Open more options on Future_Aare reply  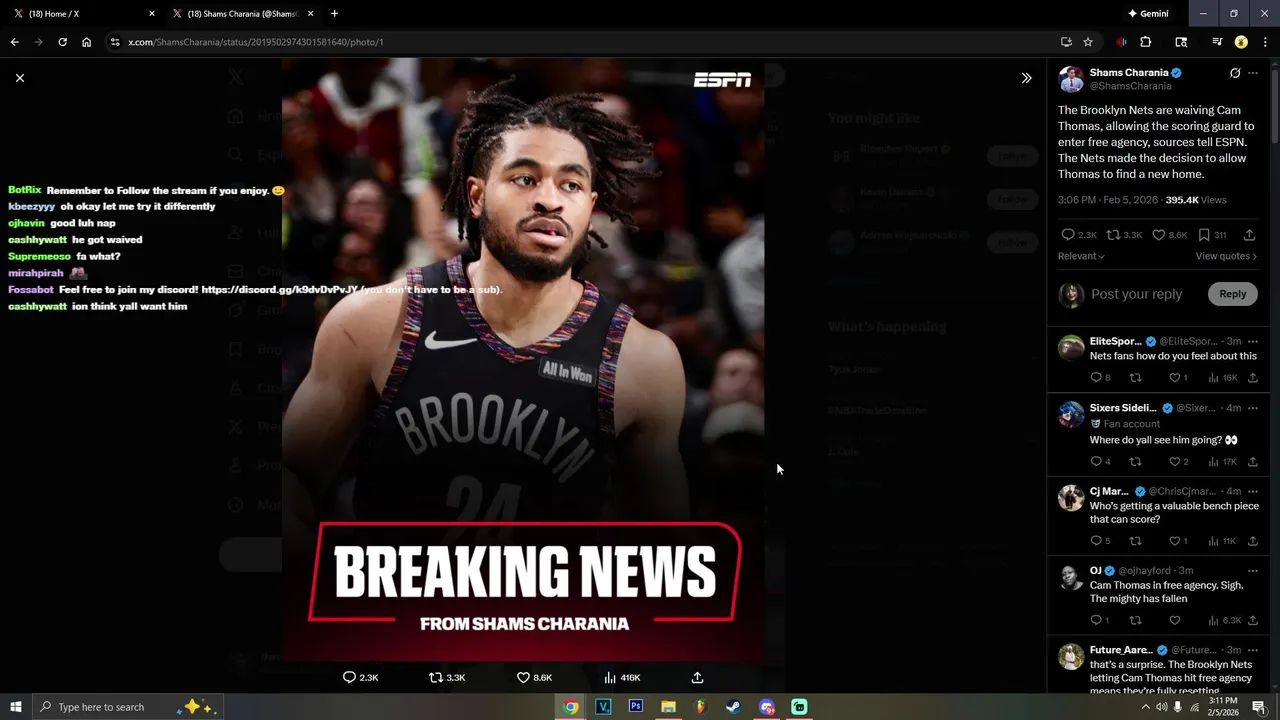[x=1253, y=650]
